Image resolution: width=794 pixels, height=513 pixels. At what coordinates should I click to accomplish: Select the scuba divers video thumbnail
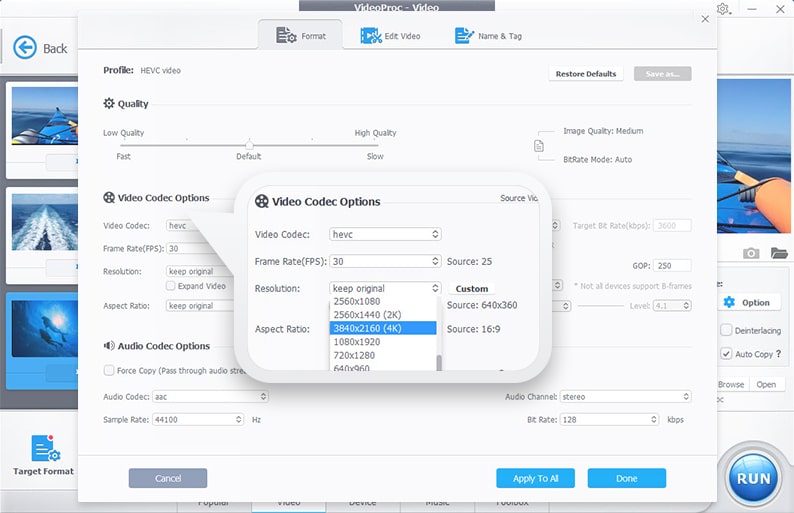[x=45, y=328]
